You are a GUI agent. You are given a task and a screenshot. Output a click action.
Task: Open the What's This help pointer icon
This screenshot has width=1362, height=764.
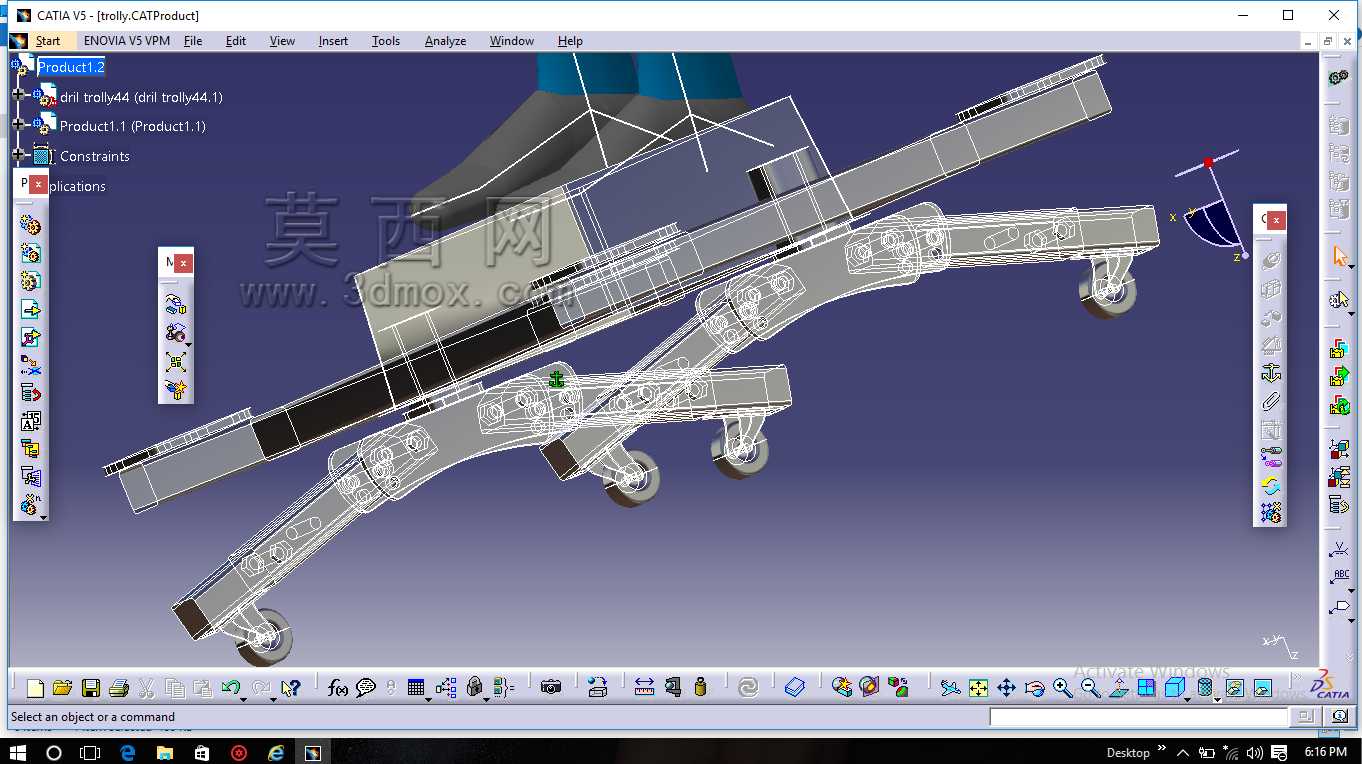290,688
